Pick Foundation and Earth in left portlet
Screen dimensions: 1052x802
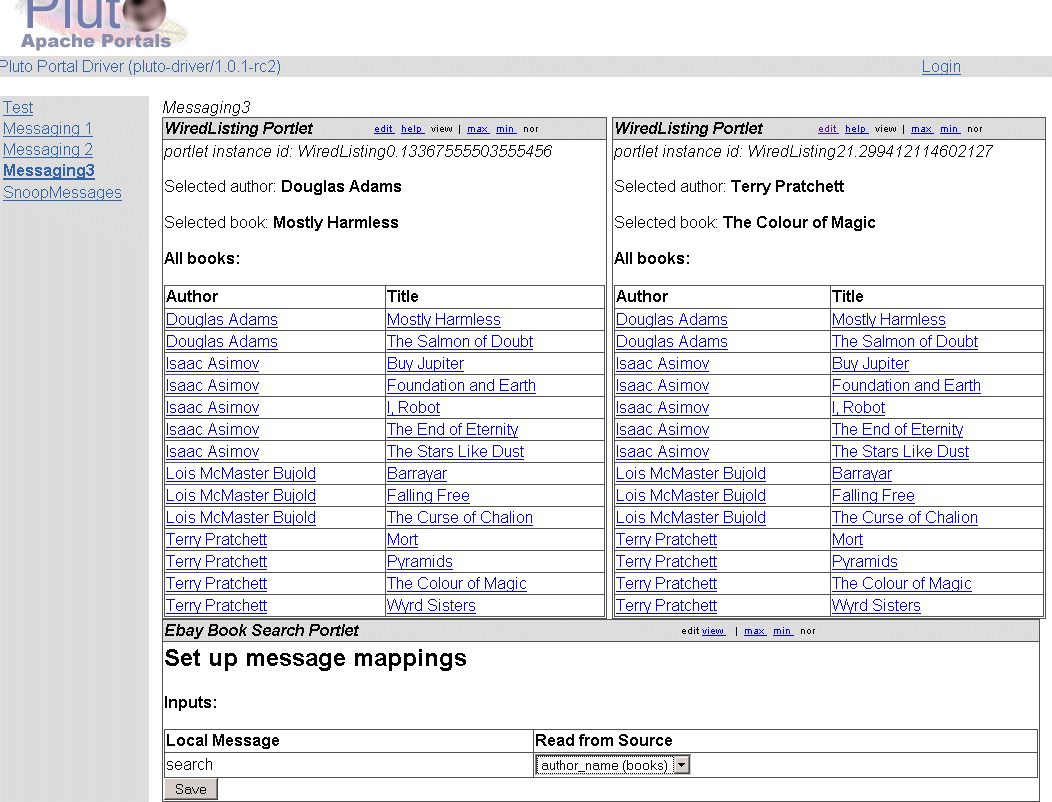[x=461, y=386]
